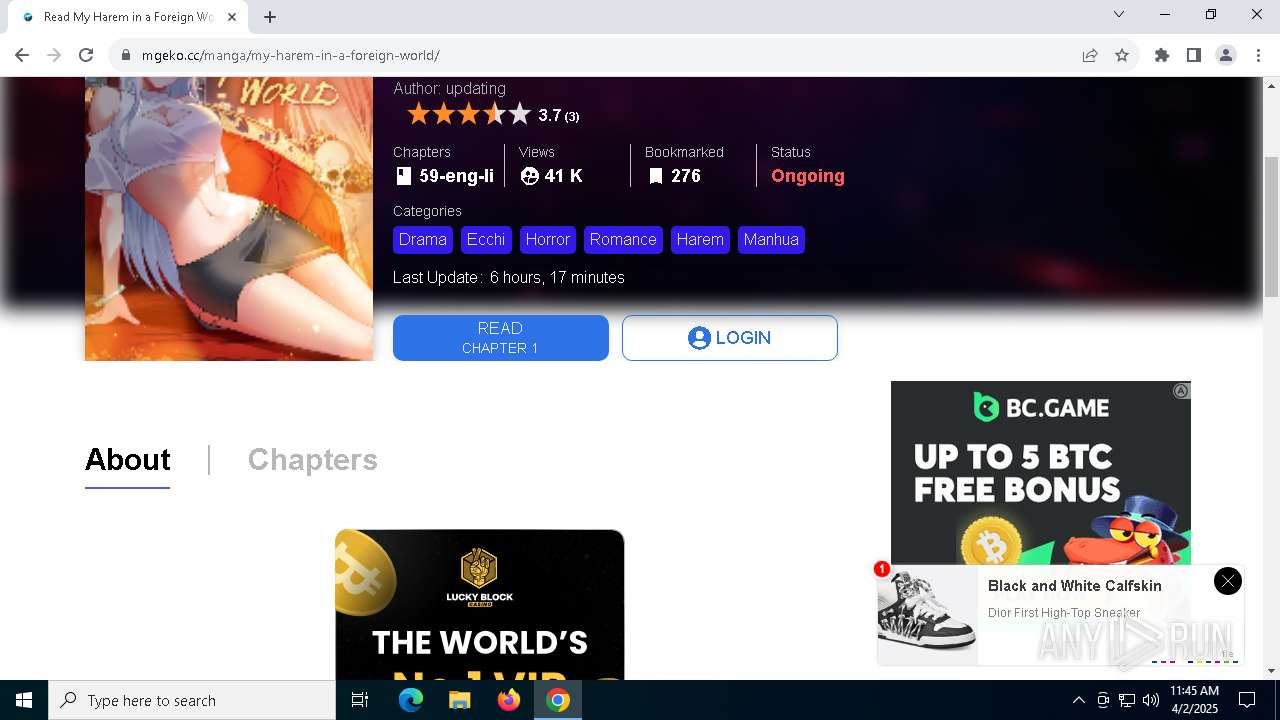Click the READ CHAPTER 1 button
1280x720 pixels.
[x=501, y=338]
